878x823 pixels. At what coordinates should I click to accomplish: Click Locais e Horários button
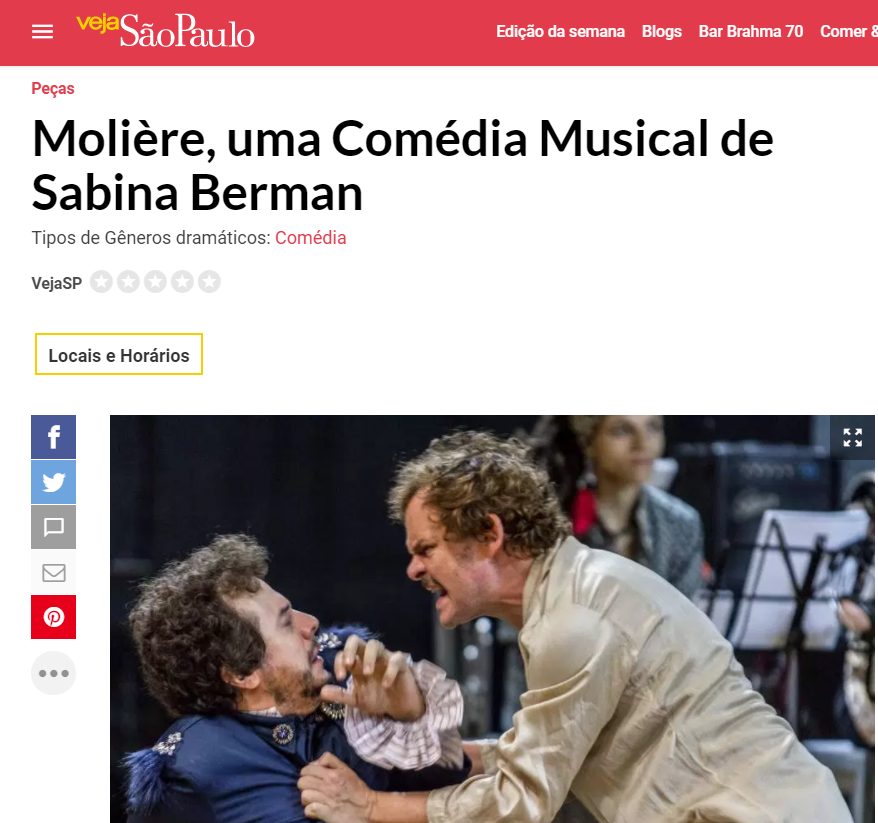pos(119,354)
